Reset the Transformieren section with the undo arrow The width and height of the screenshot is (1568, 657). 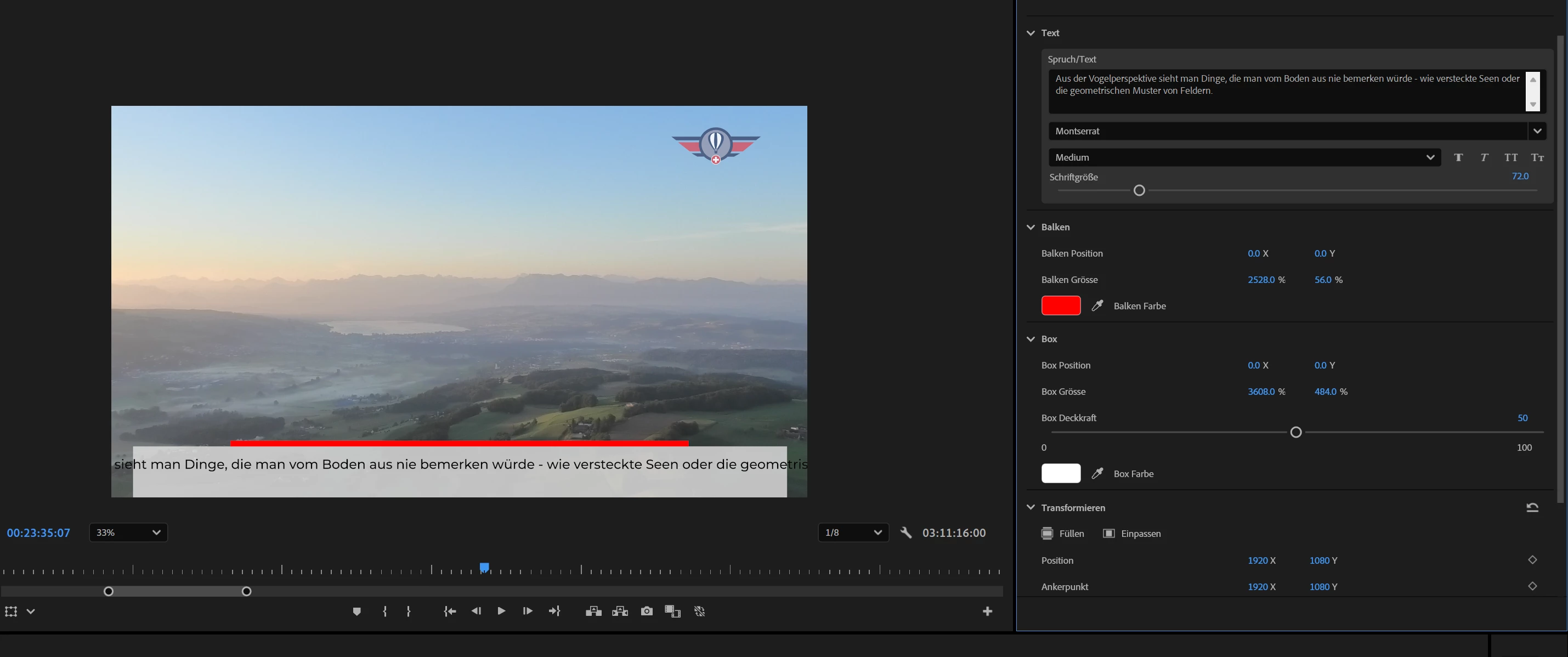[1532, 508]
